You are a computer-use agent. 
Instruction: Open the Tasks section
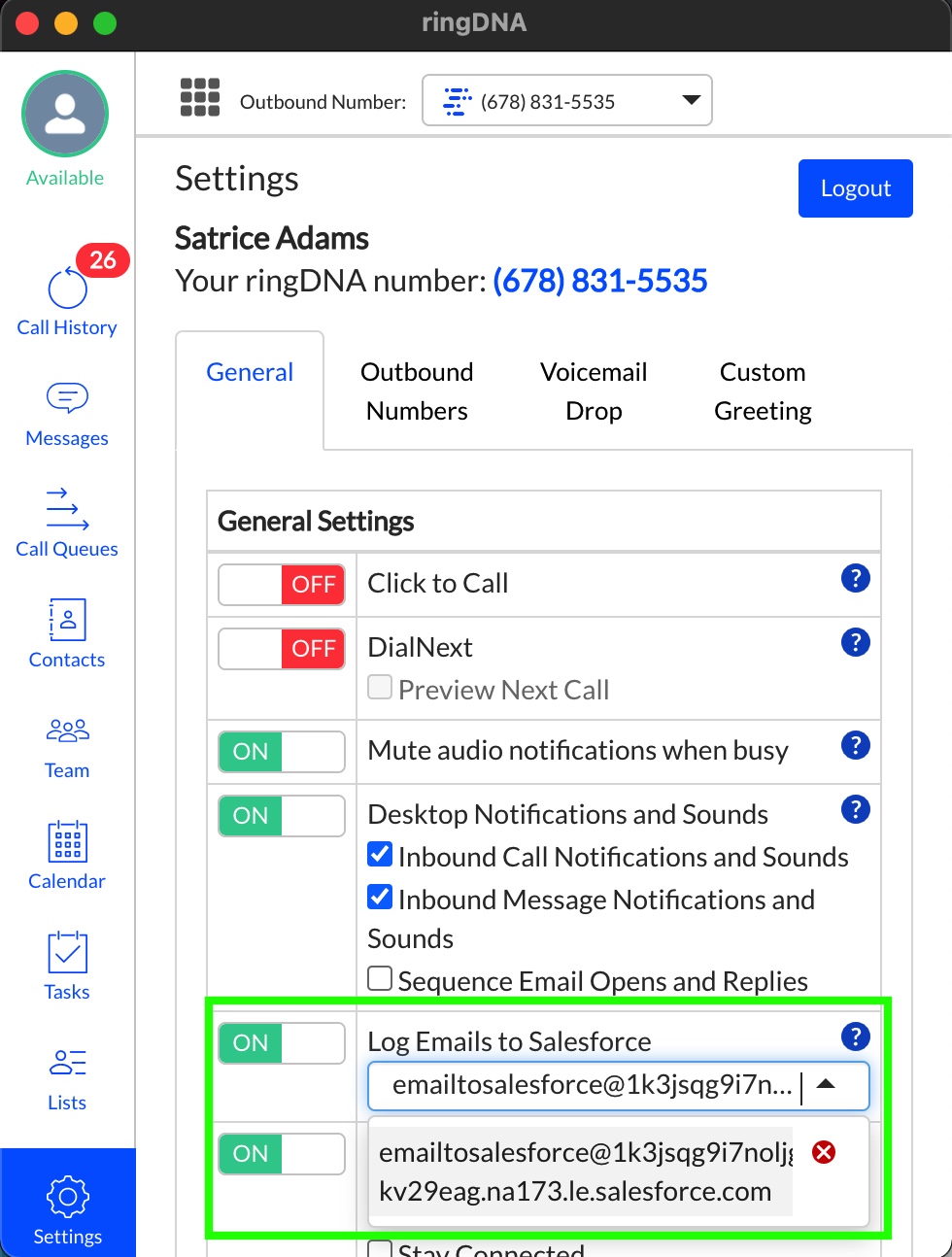tap(67, 967)
